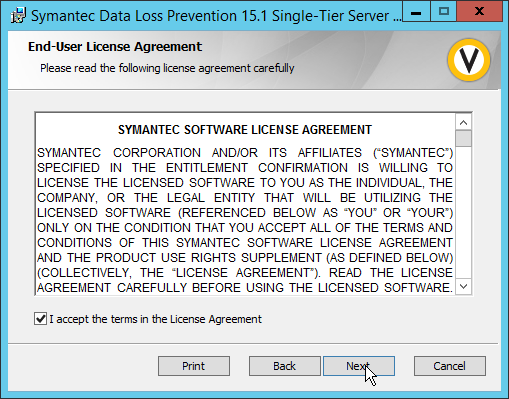Click the license scrollbar thumb
Viewport: 509px width, 399px height.
pyautogui.click(x=463, y=139)
